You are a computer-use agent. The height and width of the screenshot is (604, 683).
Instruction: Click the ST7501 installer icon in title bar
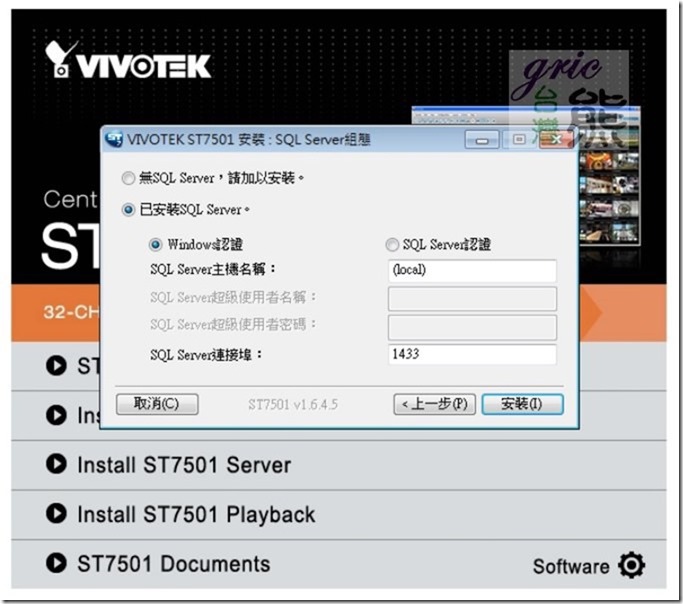(x=114, y=139)
